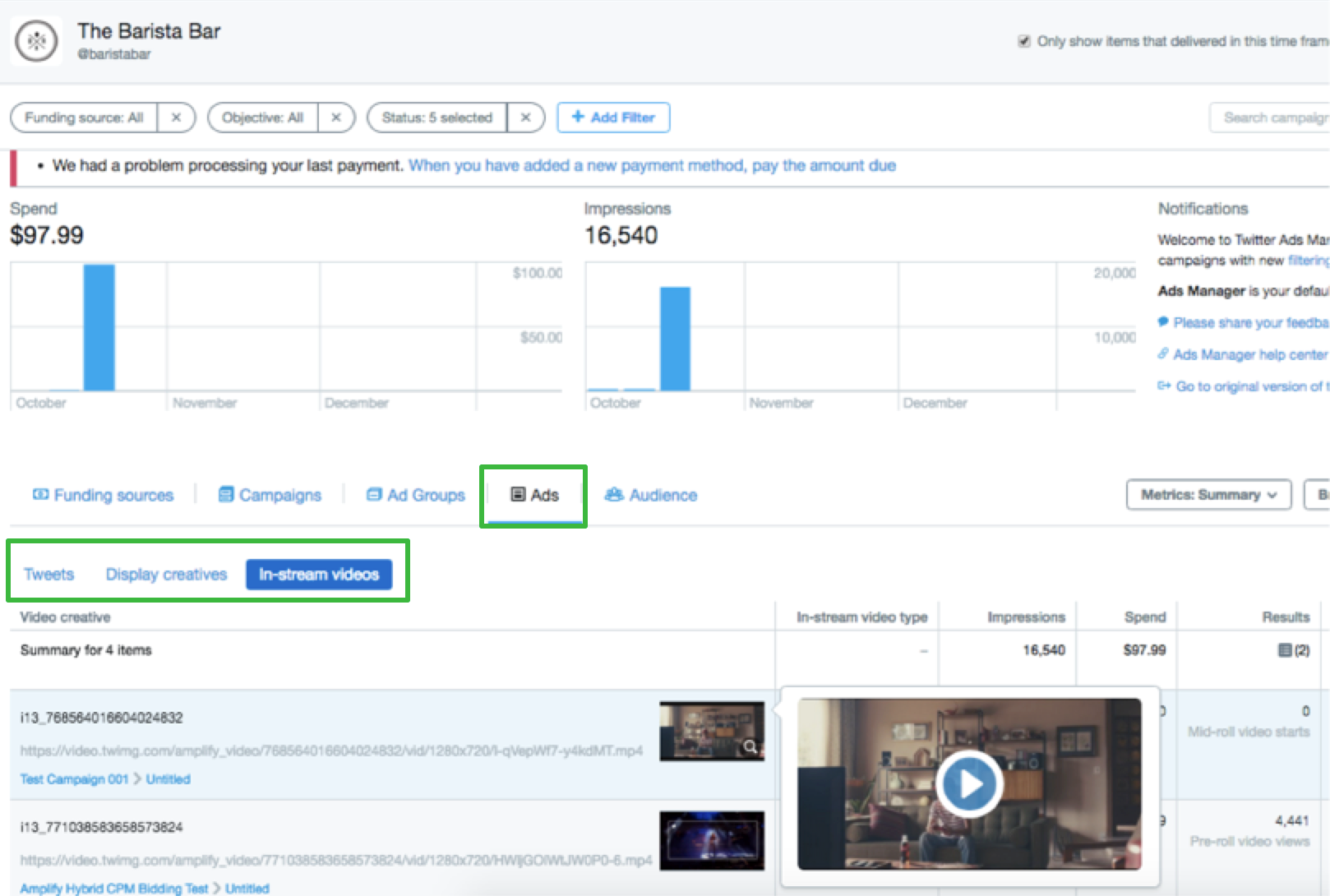Remove the Funding source filter

(x=176, y=118)
